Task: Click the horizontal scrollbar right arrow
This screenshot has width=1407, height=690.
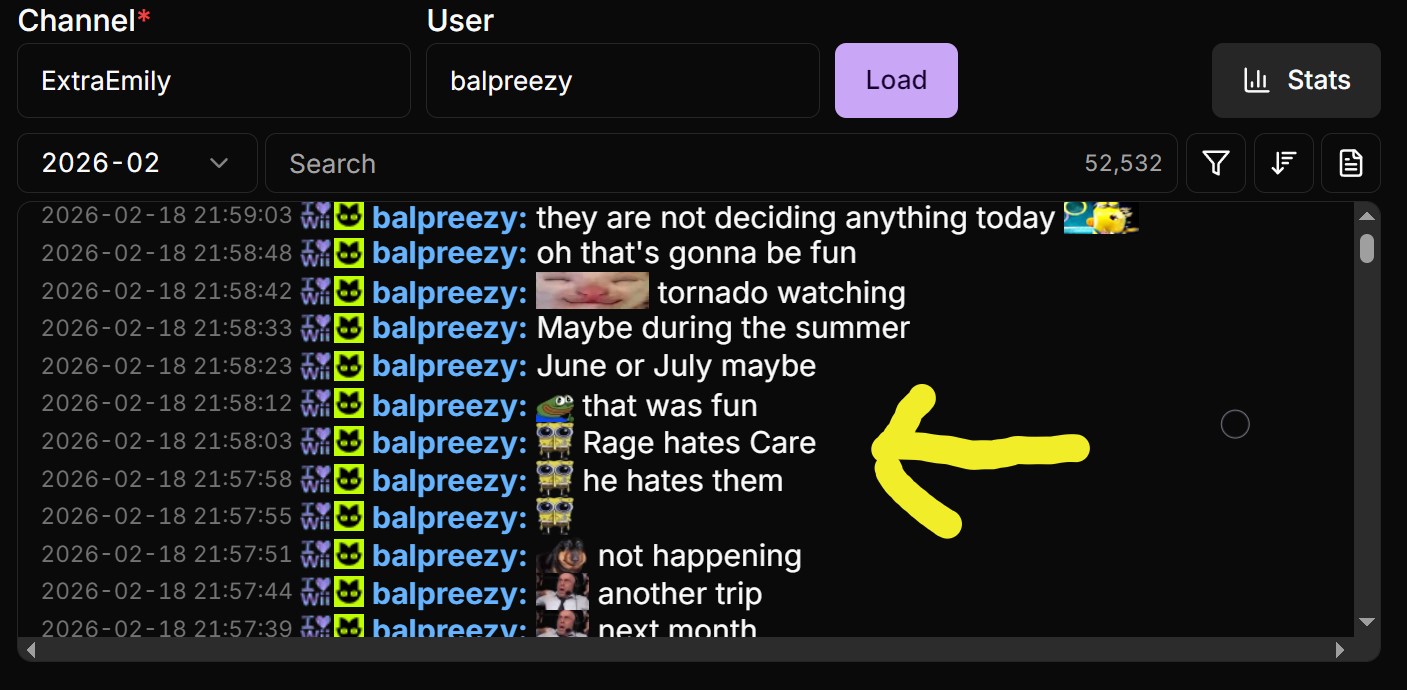Action: click(1340, 650)
